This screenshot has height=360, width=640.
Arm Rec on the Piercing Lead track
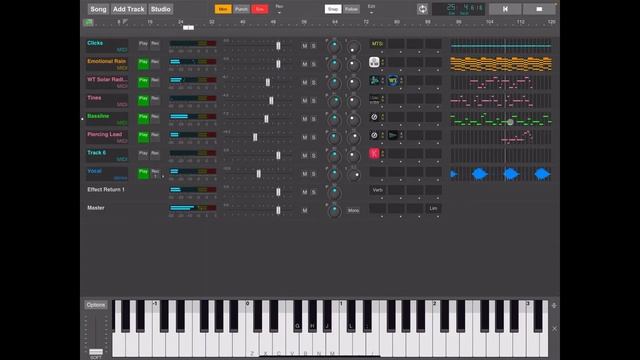tap(155, 136)
